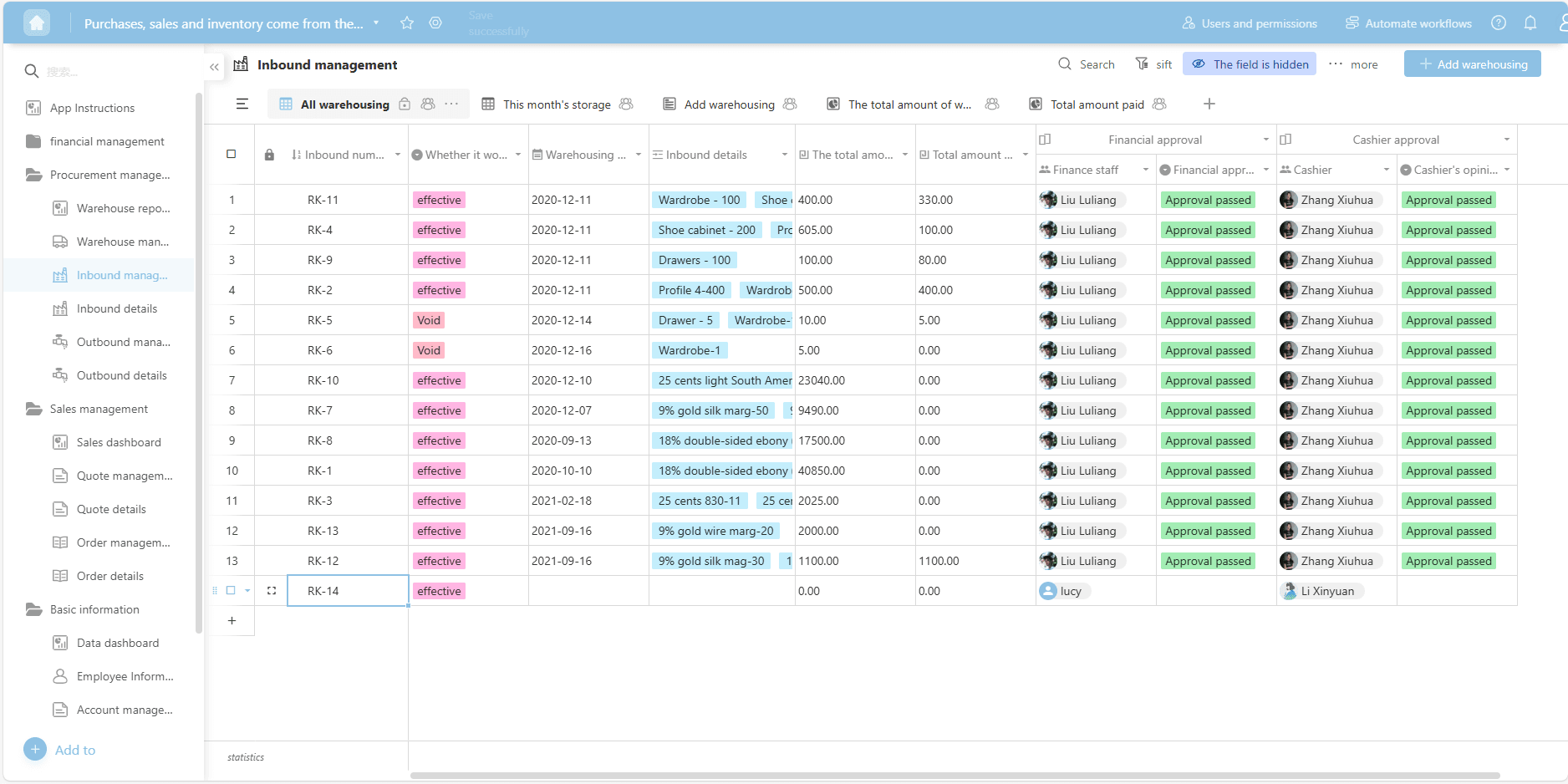The image size is (1568, 784).
Task: Open the notifications bell
Action: pyautogui.click(x=1530, y=23)
